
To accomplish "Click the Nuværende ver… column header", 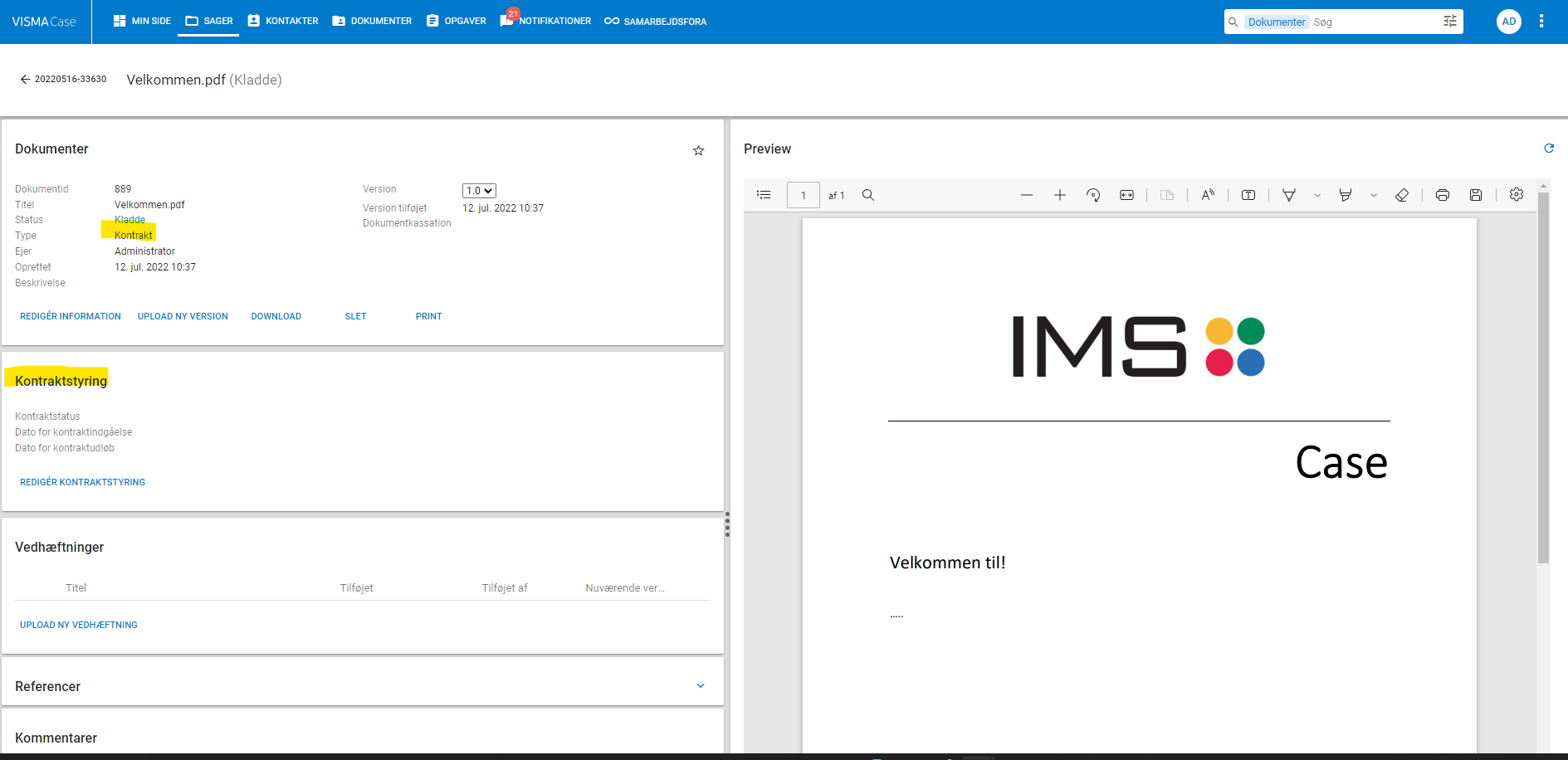I will click(x=625, y=588).
